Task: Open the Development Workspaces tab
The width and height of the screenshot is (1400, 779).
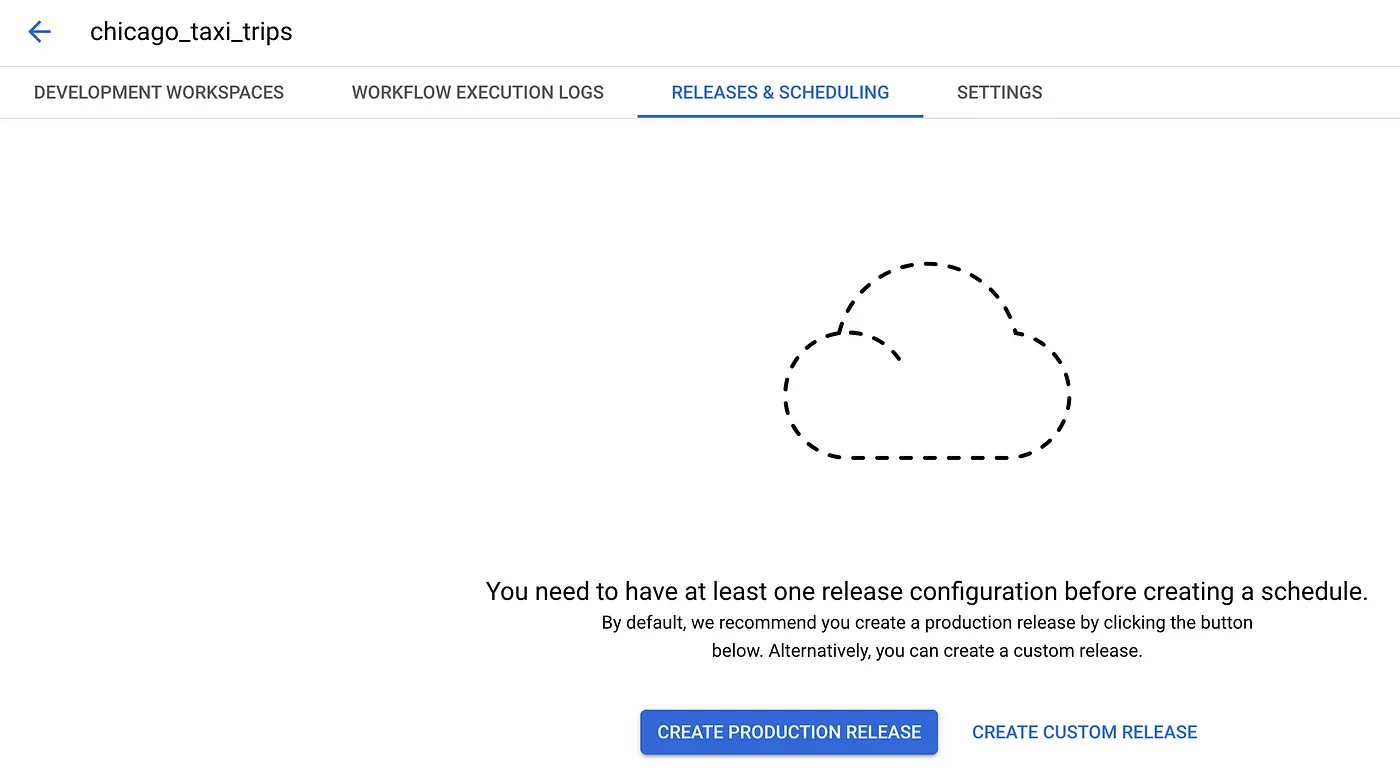Action: 159,93
